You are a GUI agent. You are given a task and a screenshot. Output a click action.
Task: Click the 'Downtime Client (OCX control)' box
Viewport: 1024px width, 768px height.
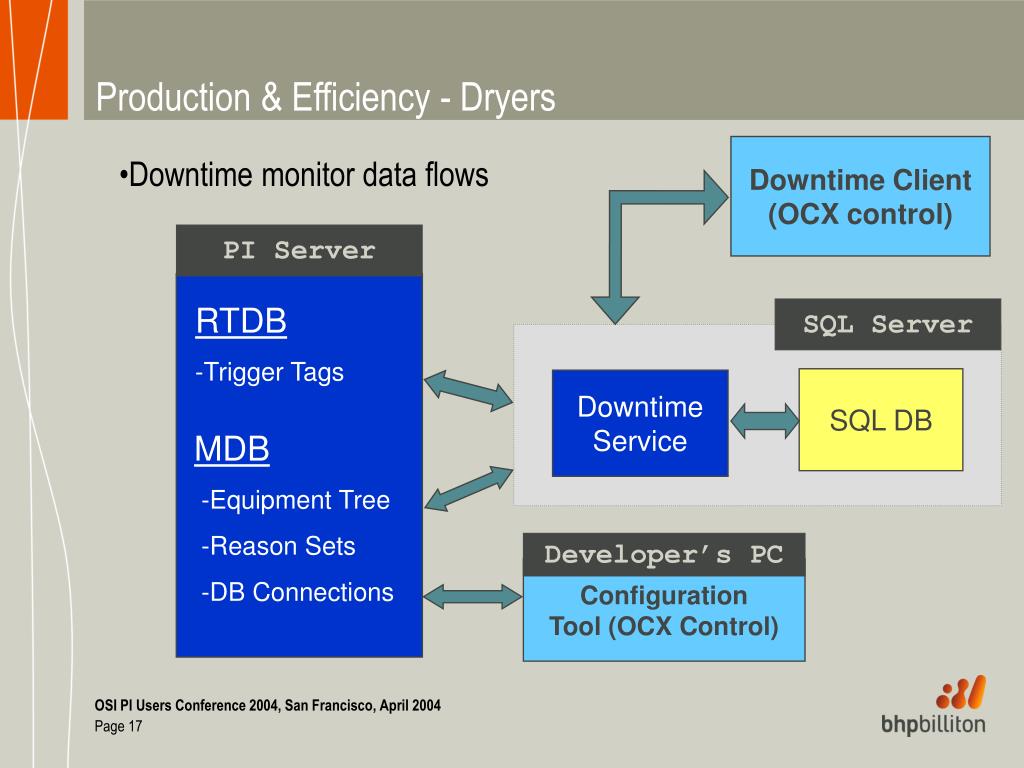coord(860,196)
